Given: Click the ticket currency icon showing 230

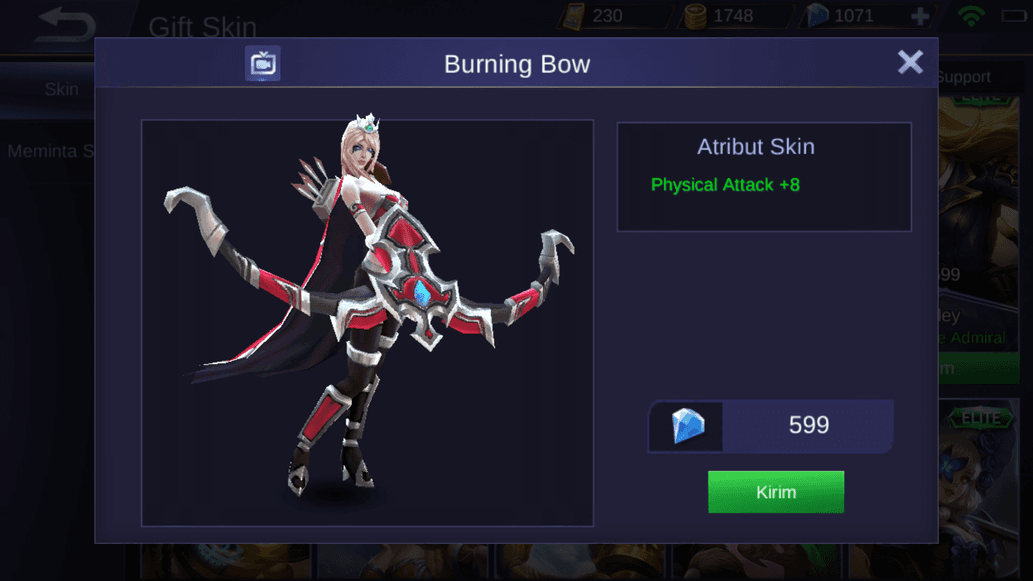Looking at the screenshot, I should 573,16.
